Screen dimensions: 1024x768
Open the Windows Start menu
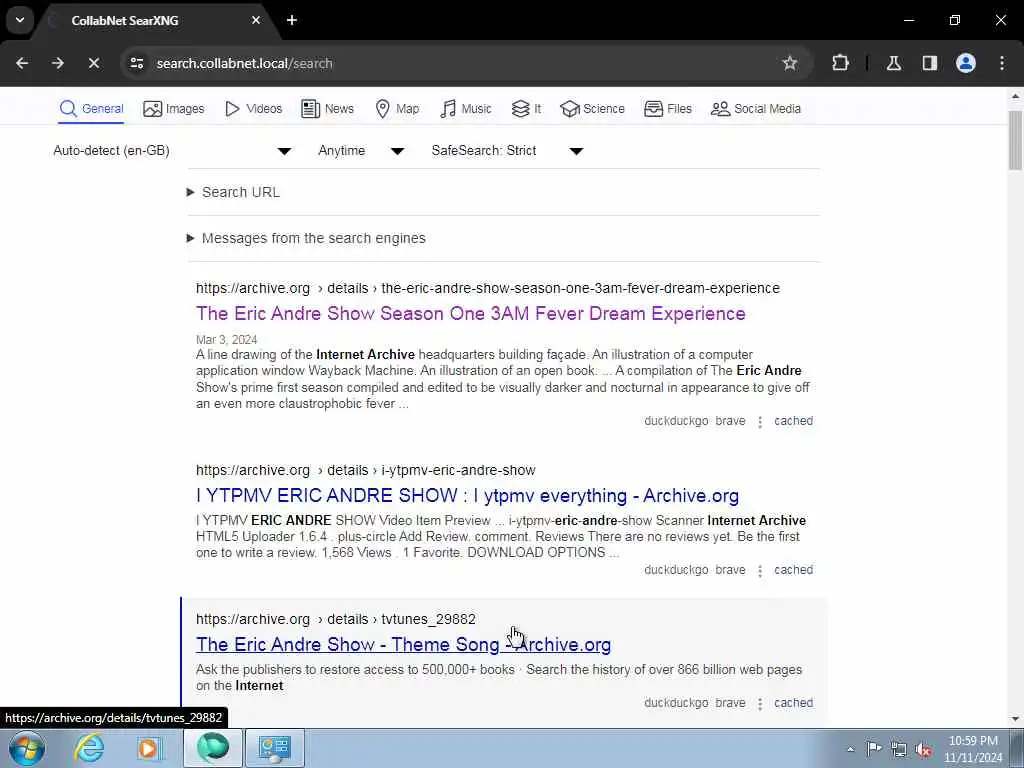click(27, 748)
